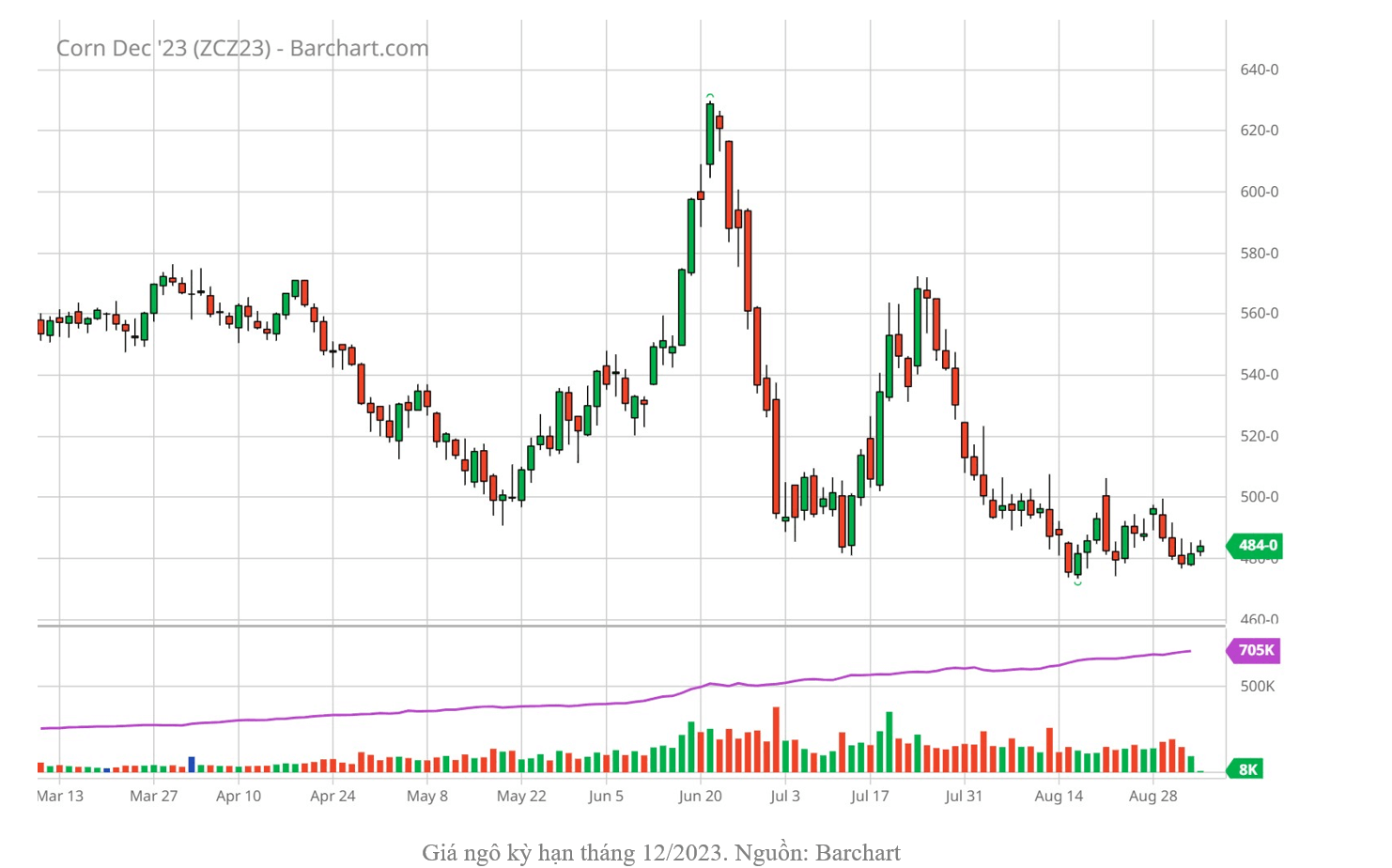Select the Apr 24 date label
The image size is (1392, 868).
point(333,796)
